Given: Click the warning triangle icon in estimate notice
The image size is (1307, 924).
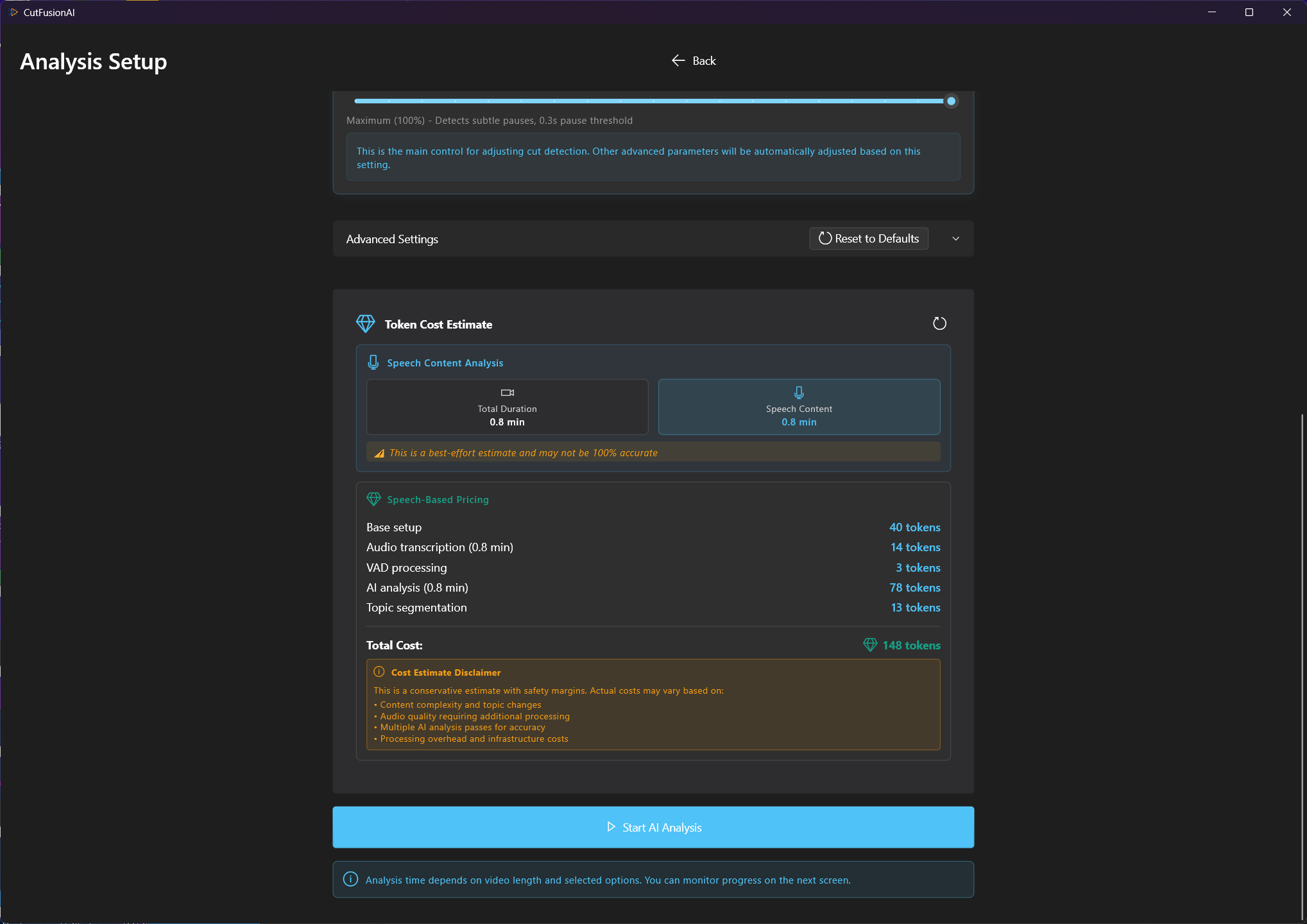Looking at the screenshot, I should click(x=379, y=453).
